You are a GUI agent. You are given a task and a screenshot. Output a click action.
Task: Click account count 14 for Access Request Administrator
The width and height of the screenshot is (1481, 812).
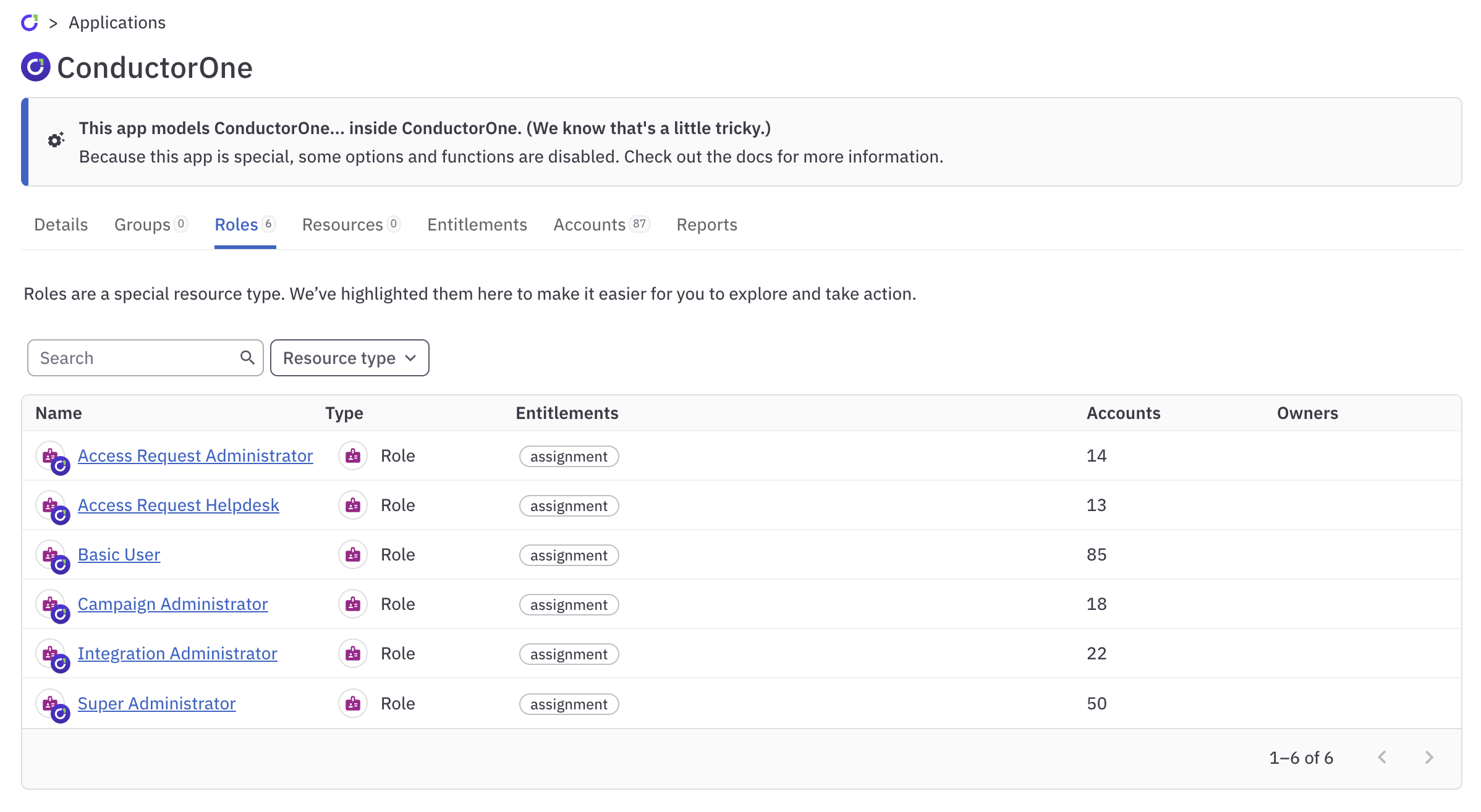pos(1097,456)
